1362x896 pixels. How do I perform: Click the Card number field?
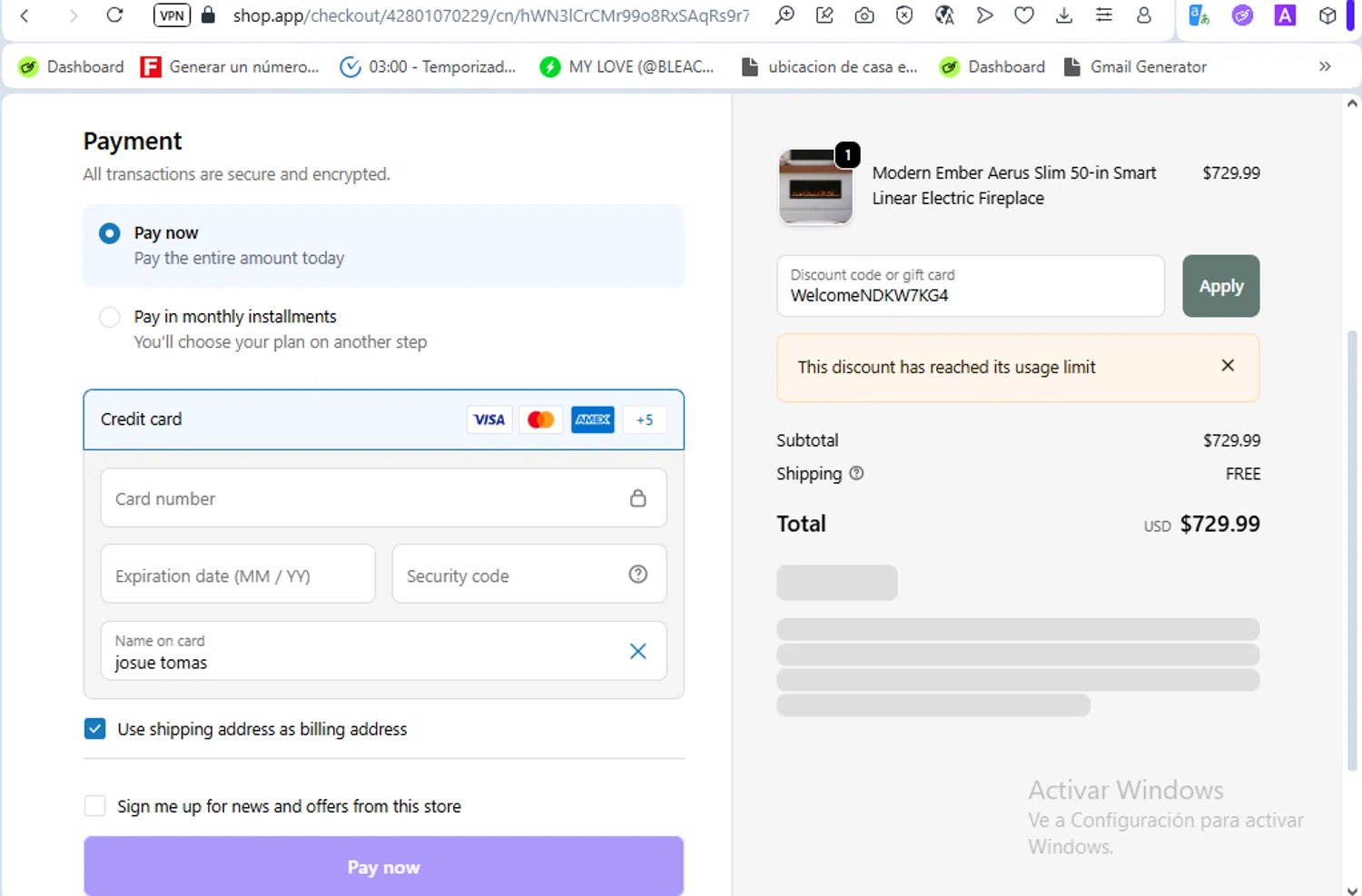tap(383, 497)
